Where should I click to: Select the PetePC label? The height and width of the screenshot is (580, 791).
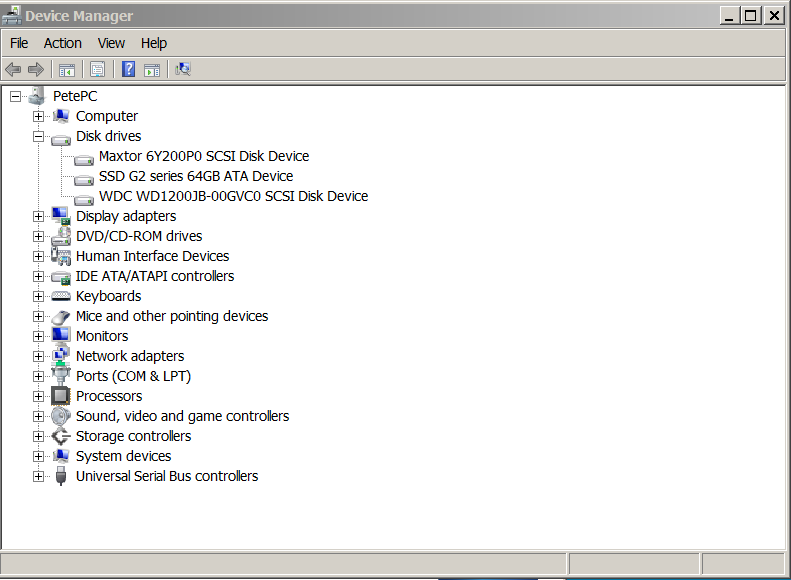(x=75, y=96)
